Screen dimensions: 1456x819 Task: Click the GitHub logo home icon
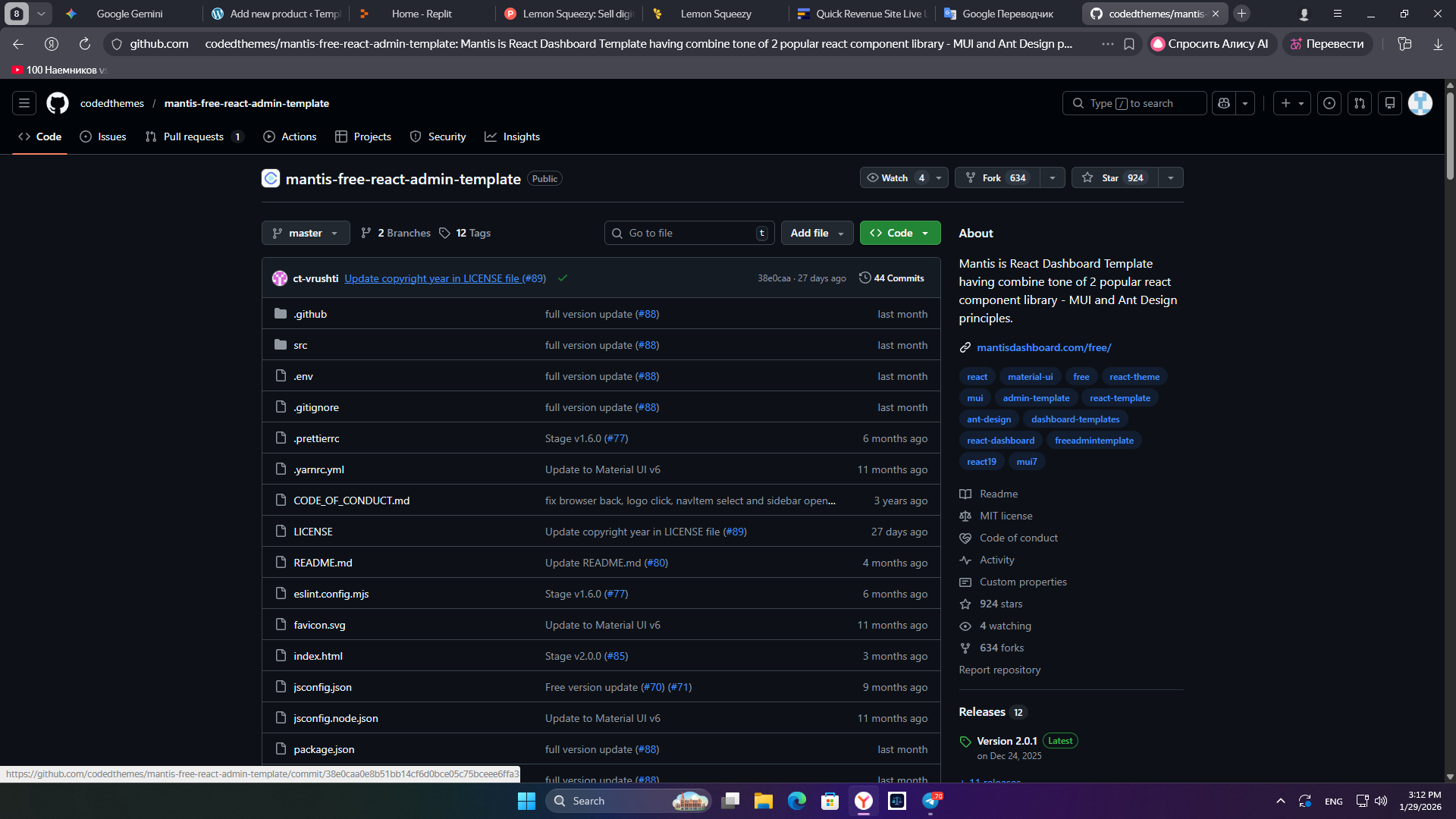[x=58, y=103]
